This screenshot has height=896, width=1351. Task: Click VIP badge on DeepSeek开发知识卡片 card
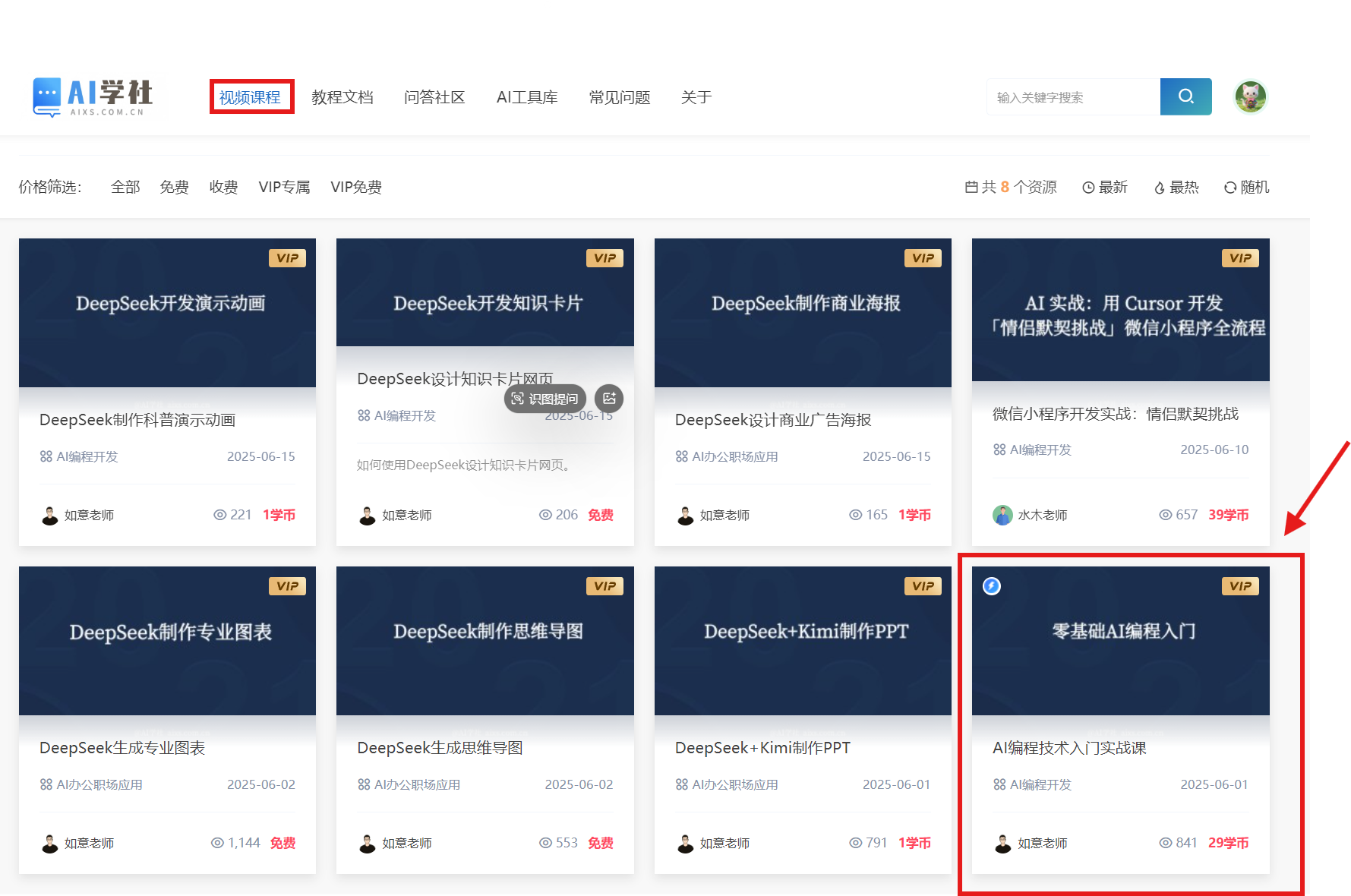[x=604, y=258]
